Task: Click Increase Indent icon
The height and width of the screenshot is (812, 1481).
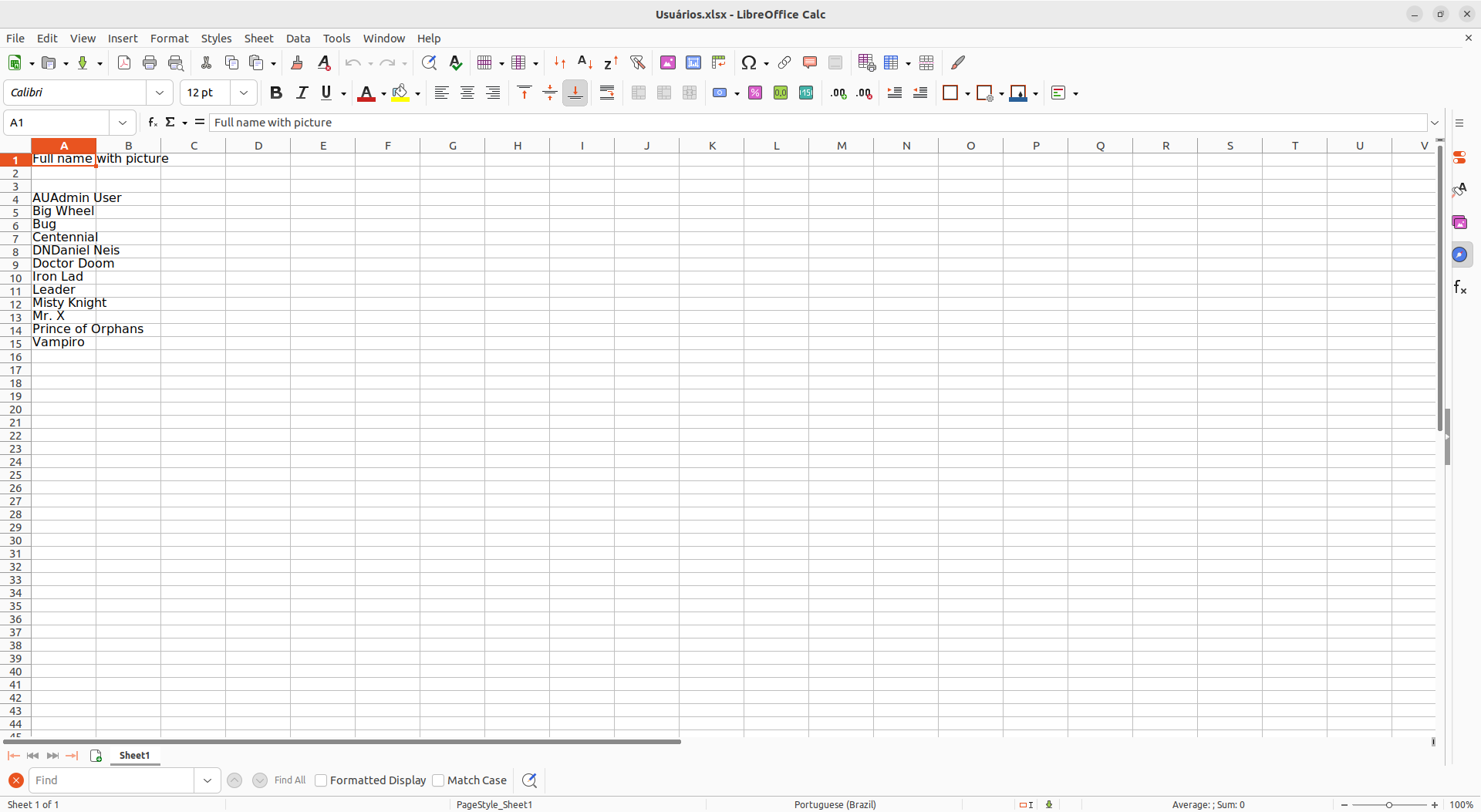Action: [x=895, y=93]
